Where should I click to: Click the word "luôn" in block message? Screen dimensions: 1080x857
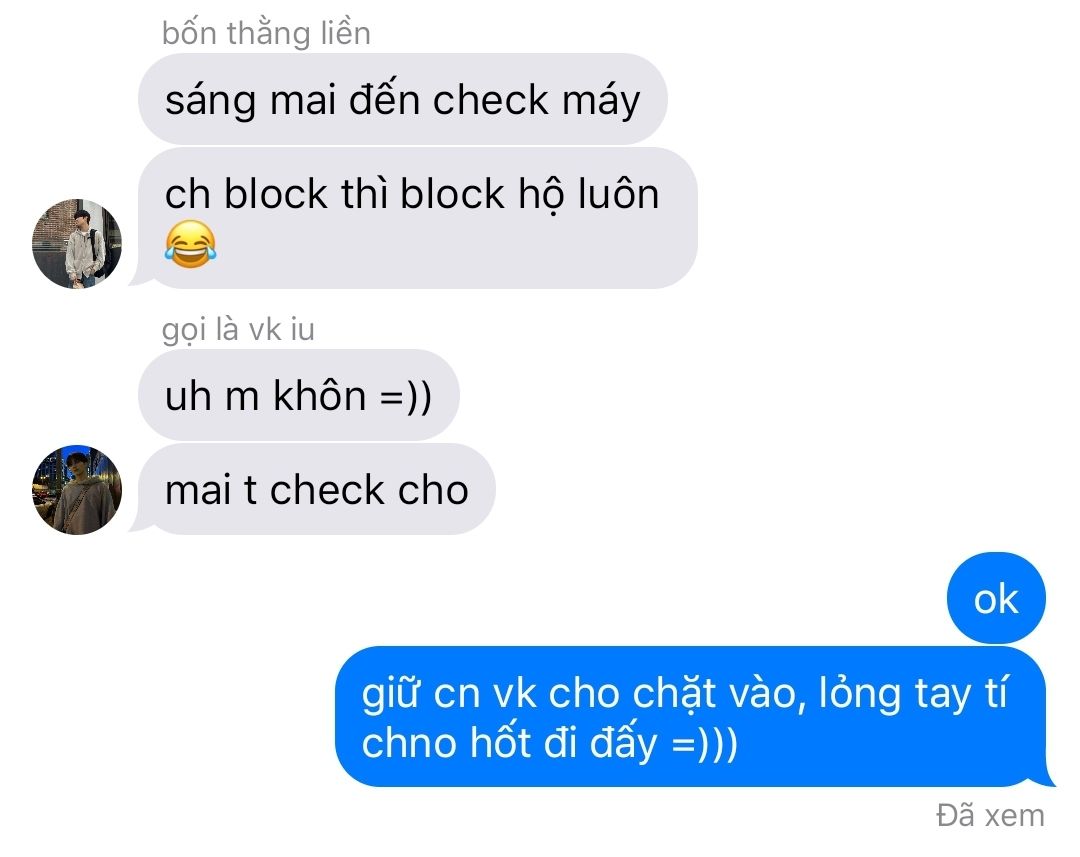[x=619, y=194]
